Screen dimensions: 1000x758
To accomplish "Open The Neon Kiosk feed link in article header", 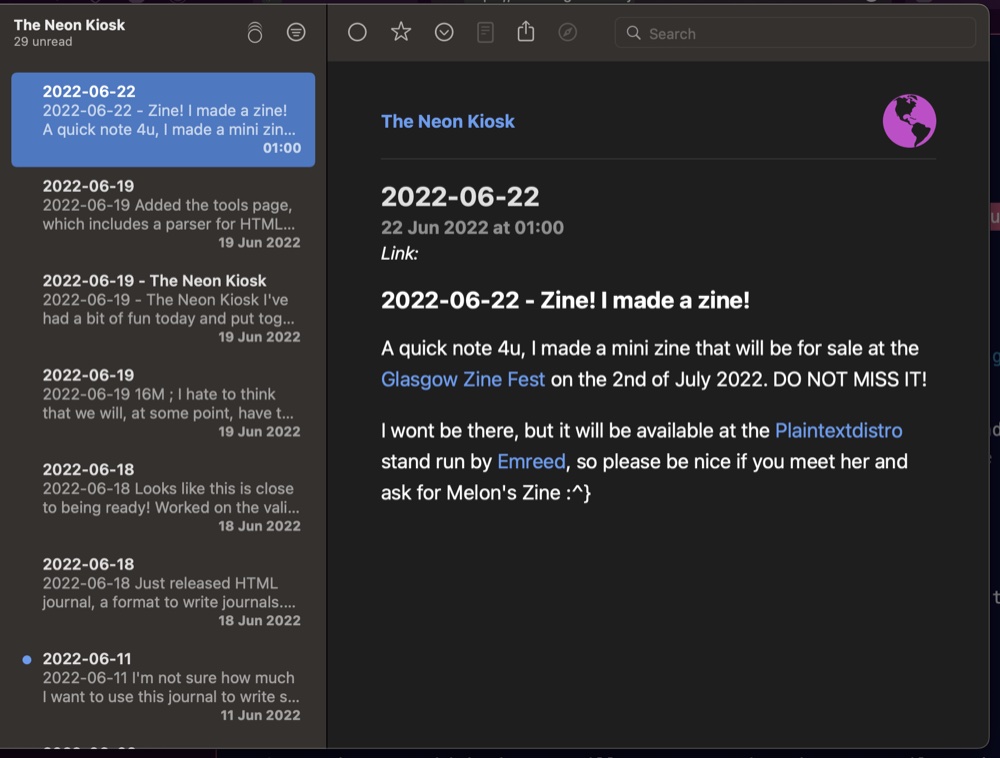I will coord(447,121).
